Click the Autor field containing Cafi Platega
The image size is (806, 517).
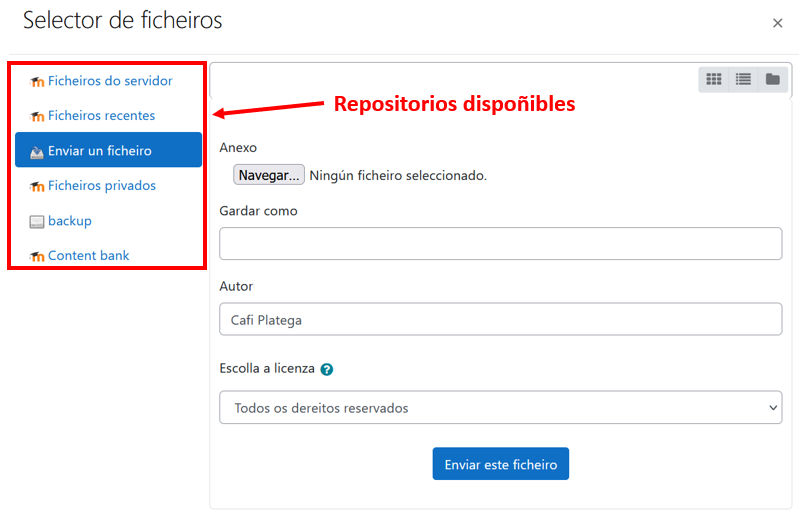(501, 319)
